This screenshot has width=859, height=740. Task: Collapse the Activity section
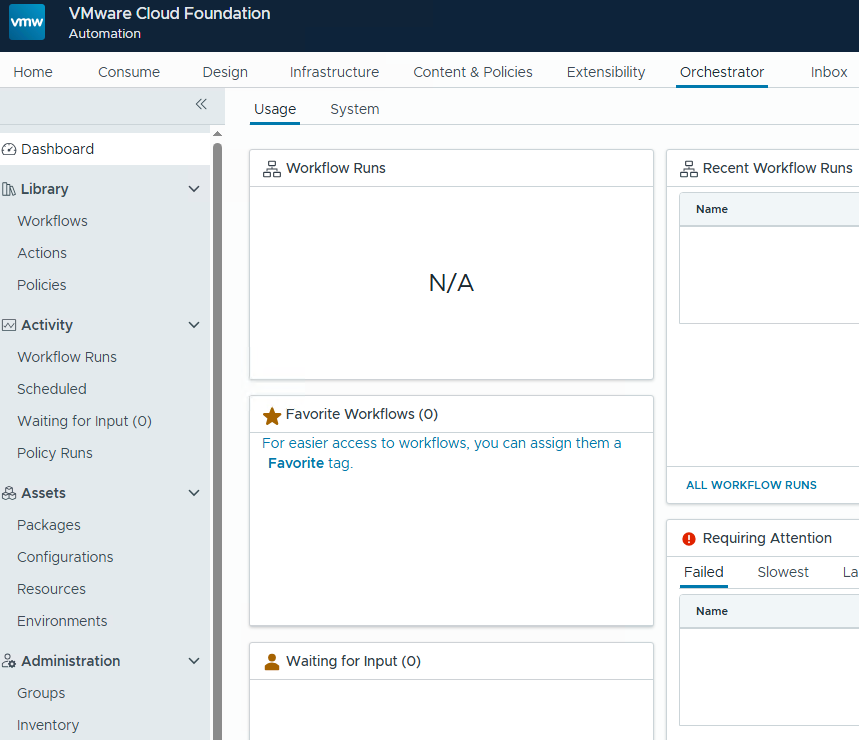[194, 324]
